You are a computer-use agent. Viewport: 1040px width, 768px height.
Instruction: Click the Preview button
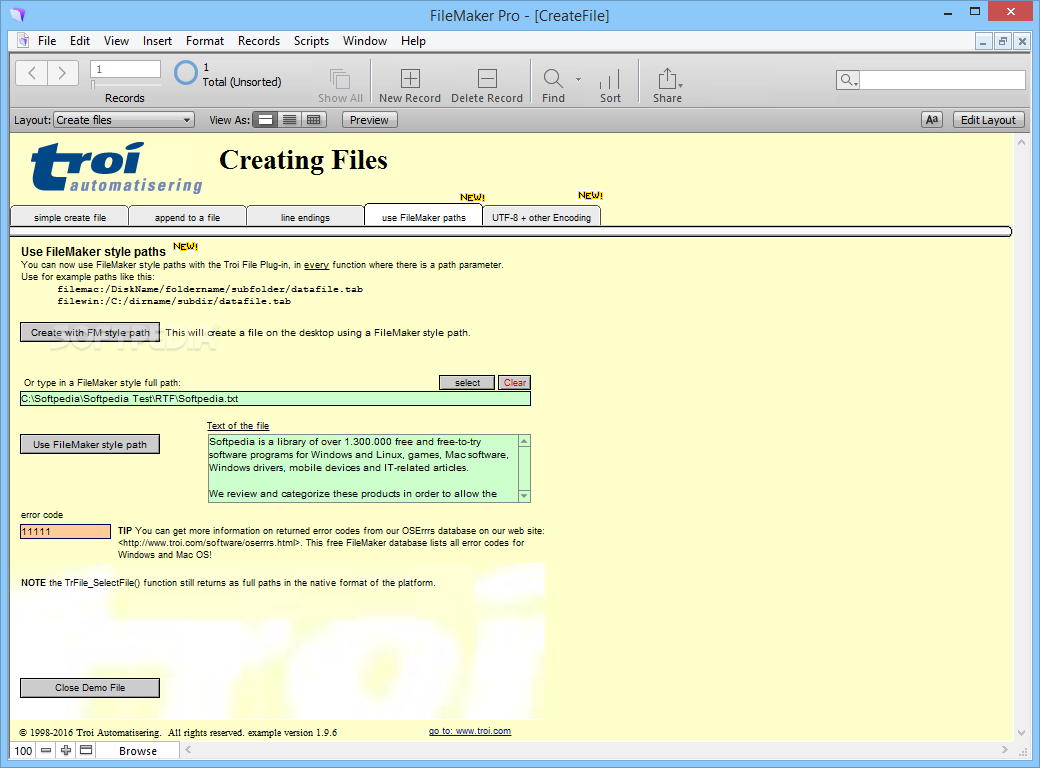(x=369, y=120)
